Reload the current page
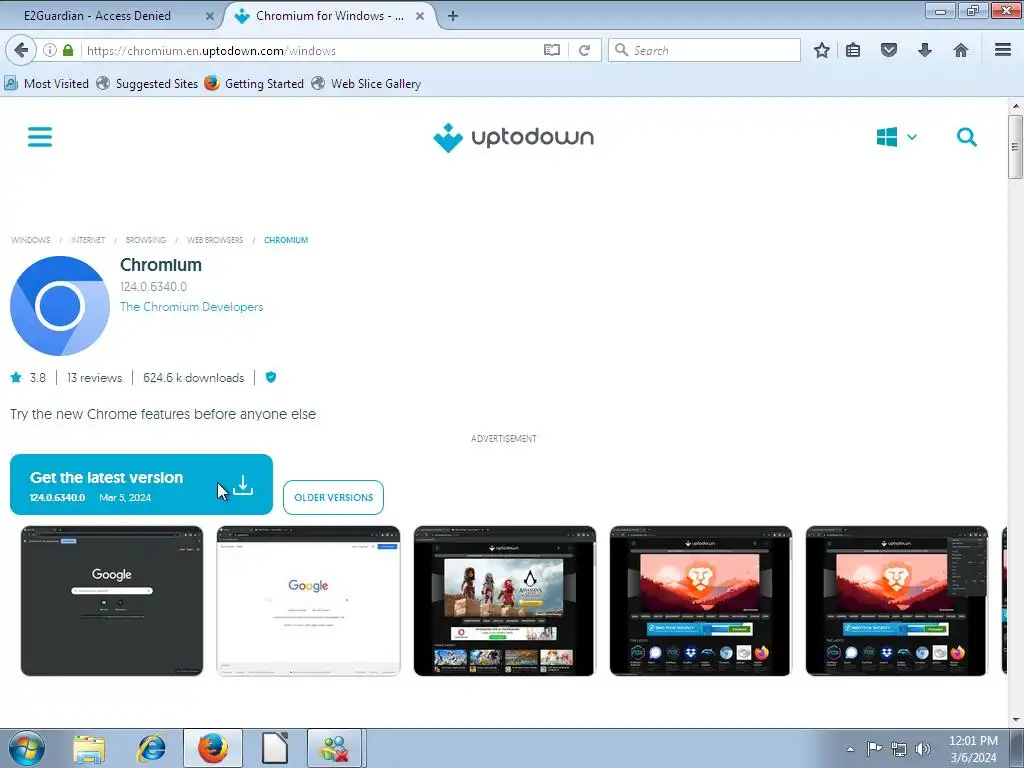This screenshot has width=1024, height=768. 584,50
